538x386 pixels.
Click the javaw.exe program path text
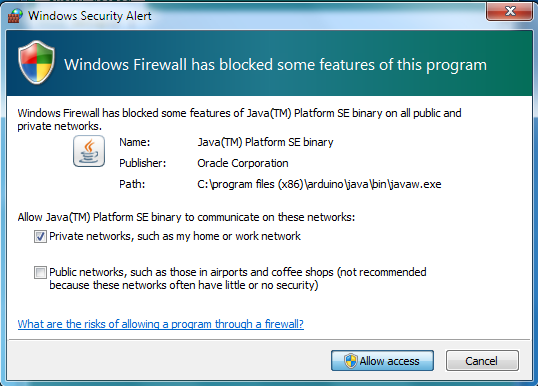[x=319, y=184]
